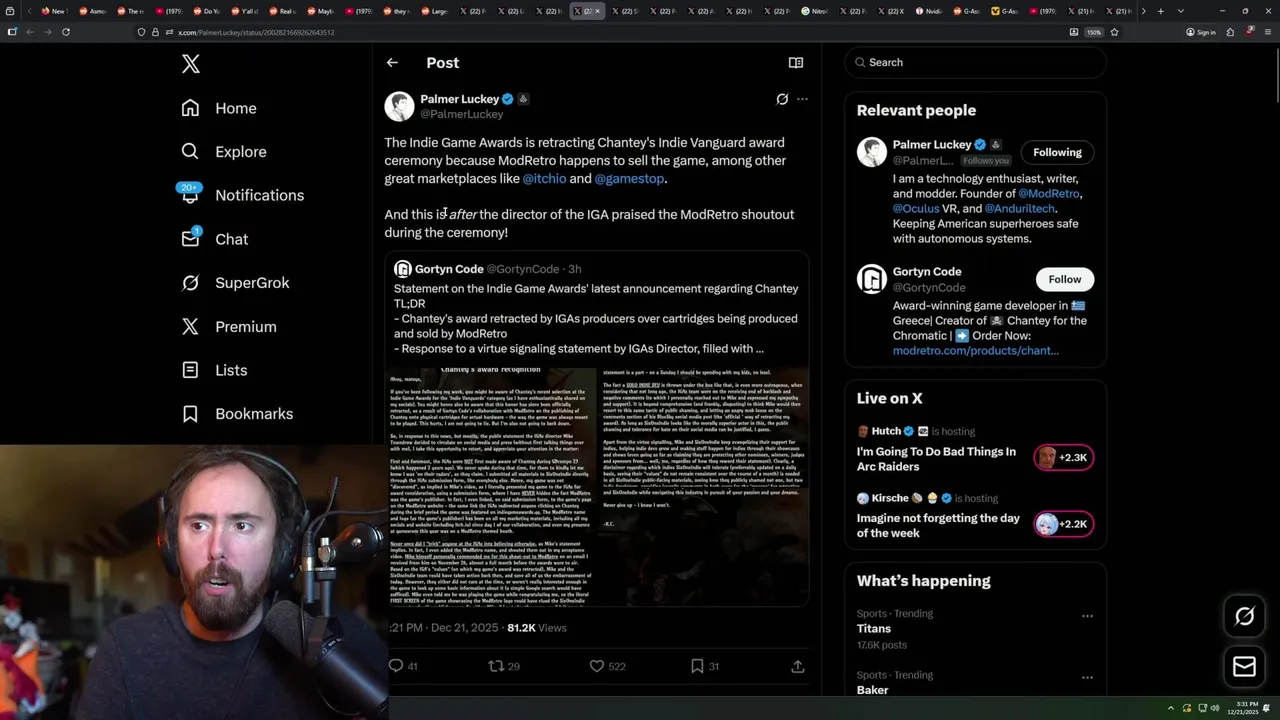
Task: Switch to the "Y'all d" browser tab
Action: coord(243,11)
